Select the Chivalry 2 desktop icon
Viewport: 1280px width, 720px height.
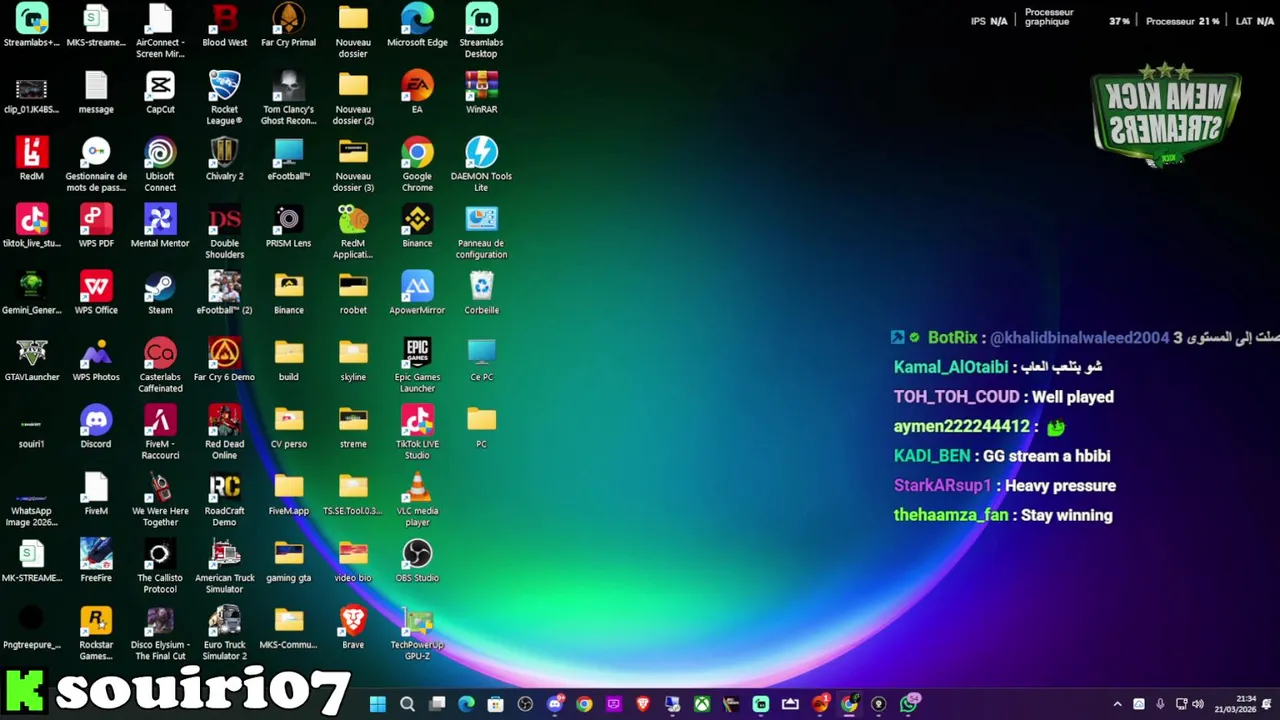pos(224,160)
